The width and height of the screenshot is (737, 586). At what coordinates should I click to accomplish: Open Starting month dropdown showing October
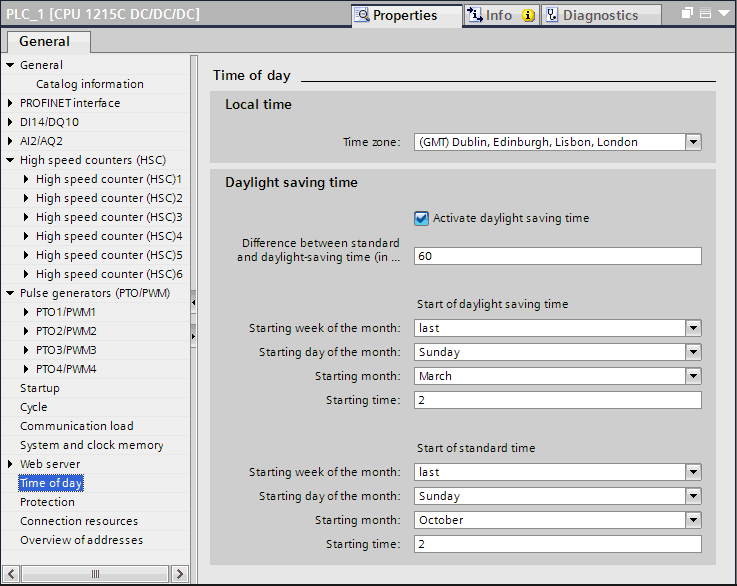tap(693, 520)
